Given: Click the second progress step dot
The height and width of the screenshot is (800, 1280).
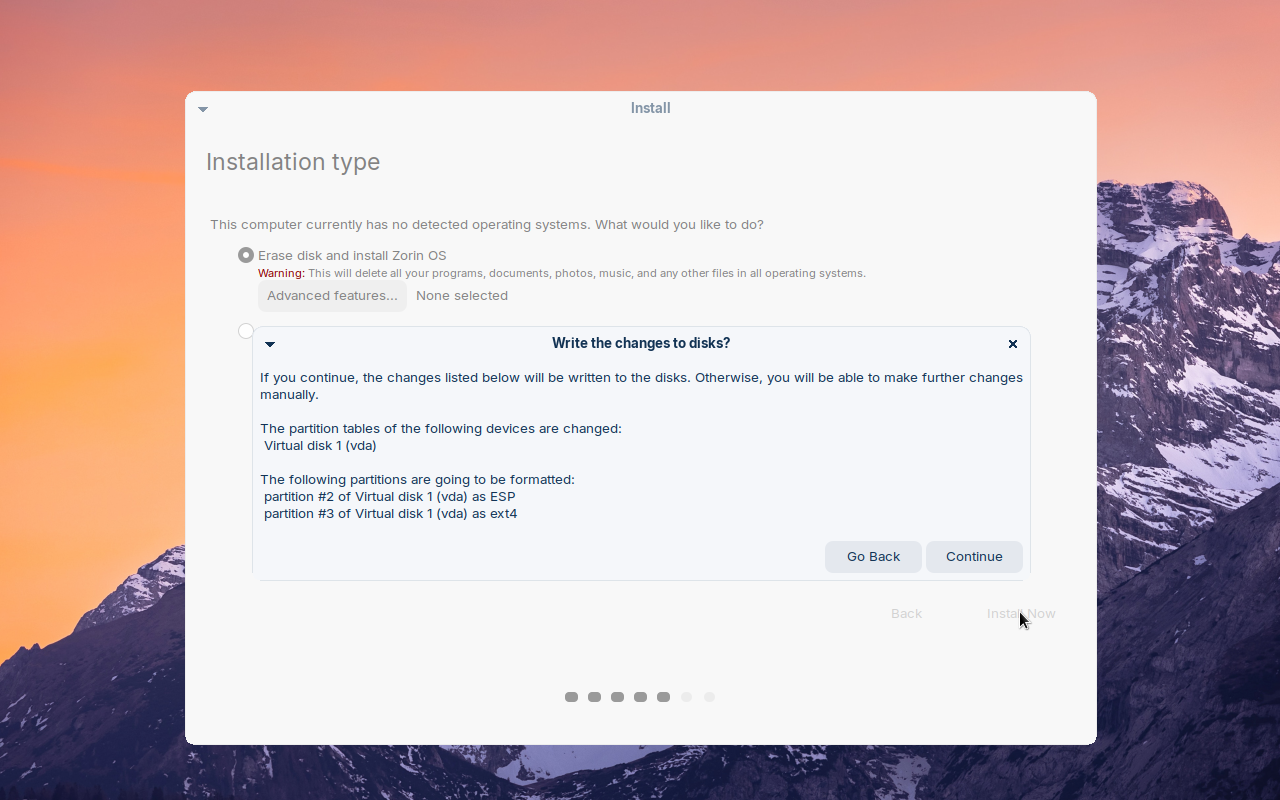Looking at the screenshot, I should 594,697.
